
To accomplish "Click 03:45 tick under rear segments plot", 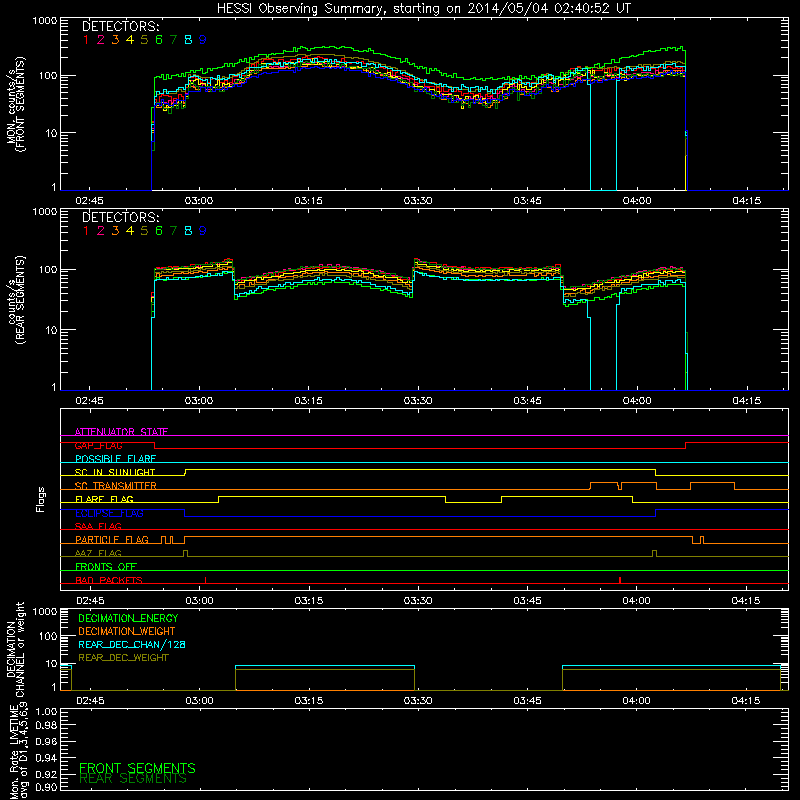I will point(527,401).
